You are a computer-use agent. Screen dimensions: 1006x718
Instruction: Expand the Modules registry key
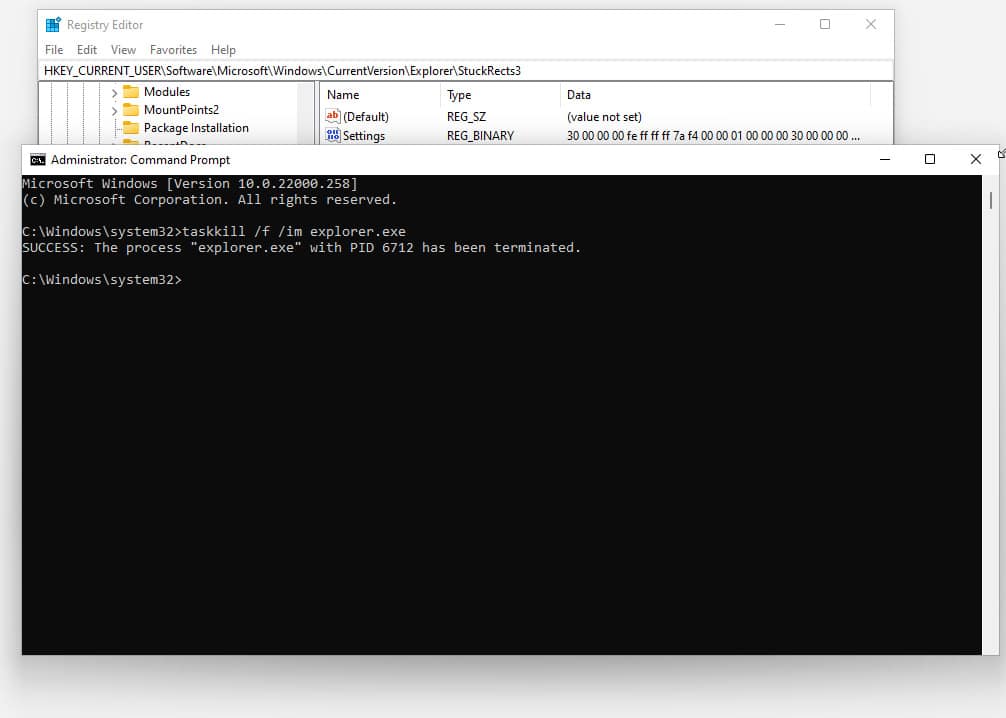pyautogui.click(x=114, y=91)
